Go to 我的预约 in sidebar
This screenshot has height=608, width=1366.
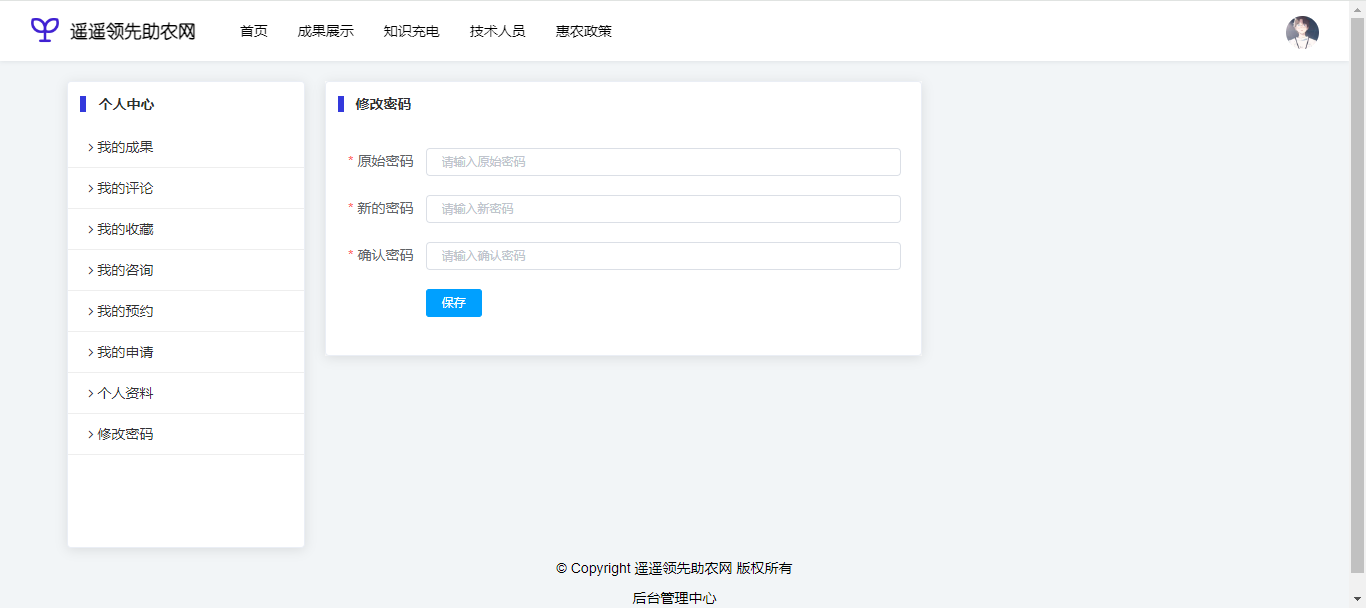click(125, 311)
